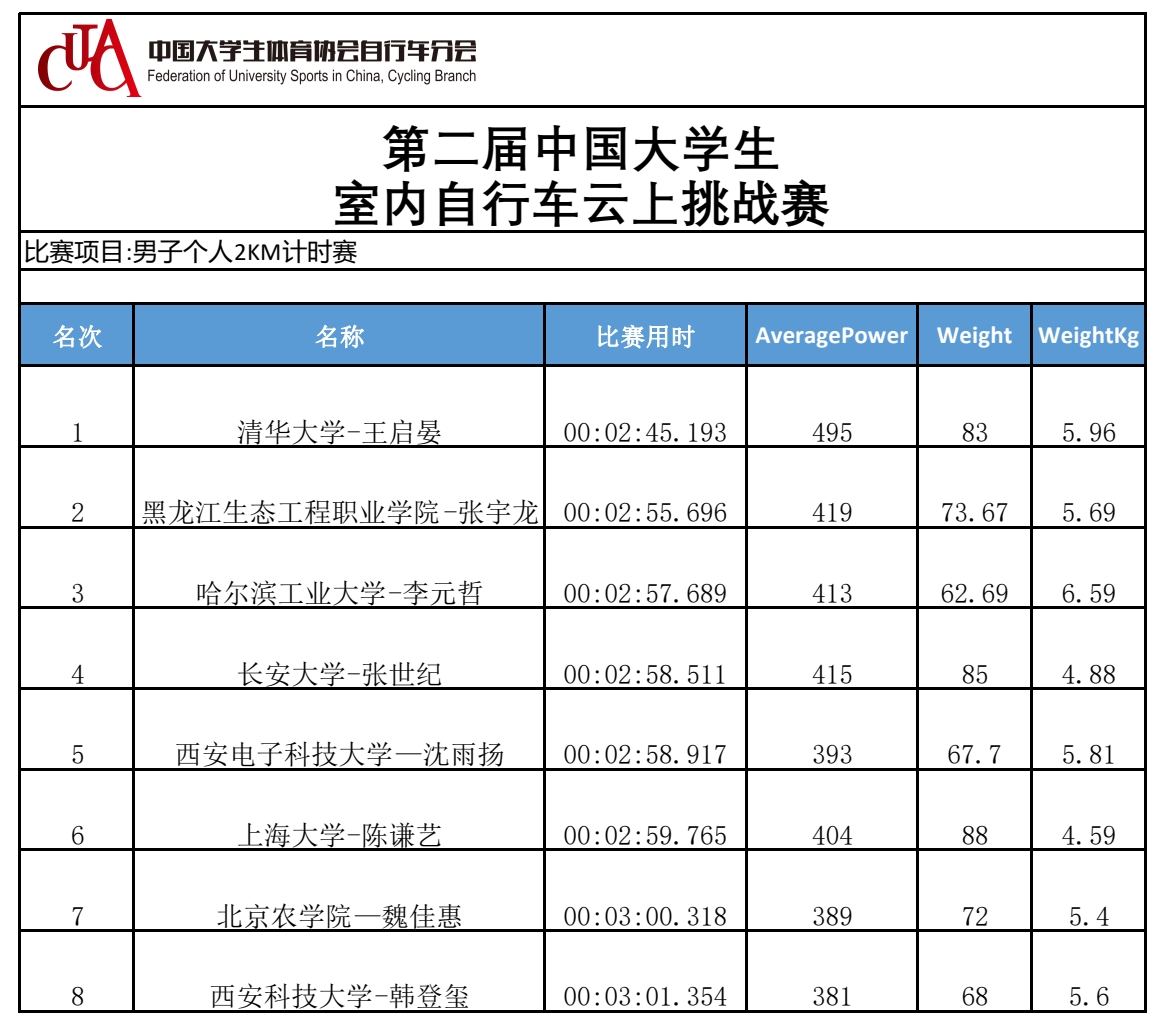Click 比赛项目:男子个人2KM计时赛 text
The height and width of the screenshot is (1016, 1165).
190,252
